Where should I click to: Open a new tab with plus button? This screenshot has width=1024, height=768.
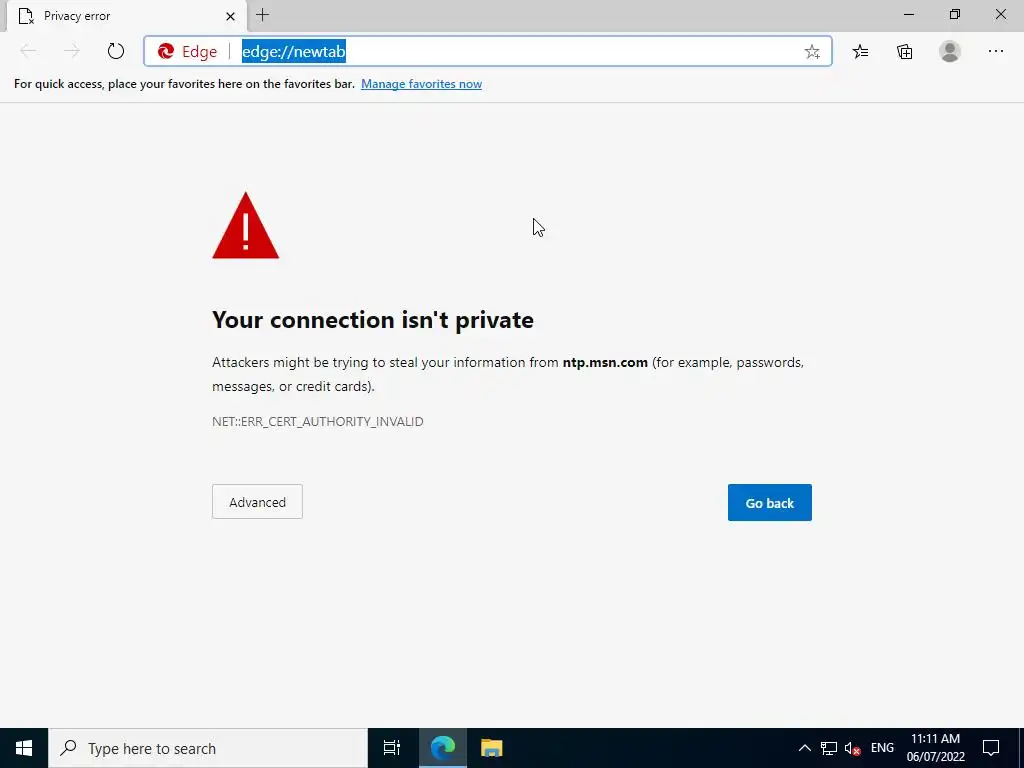coord(263,15)
